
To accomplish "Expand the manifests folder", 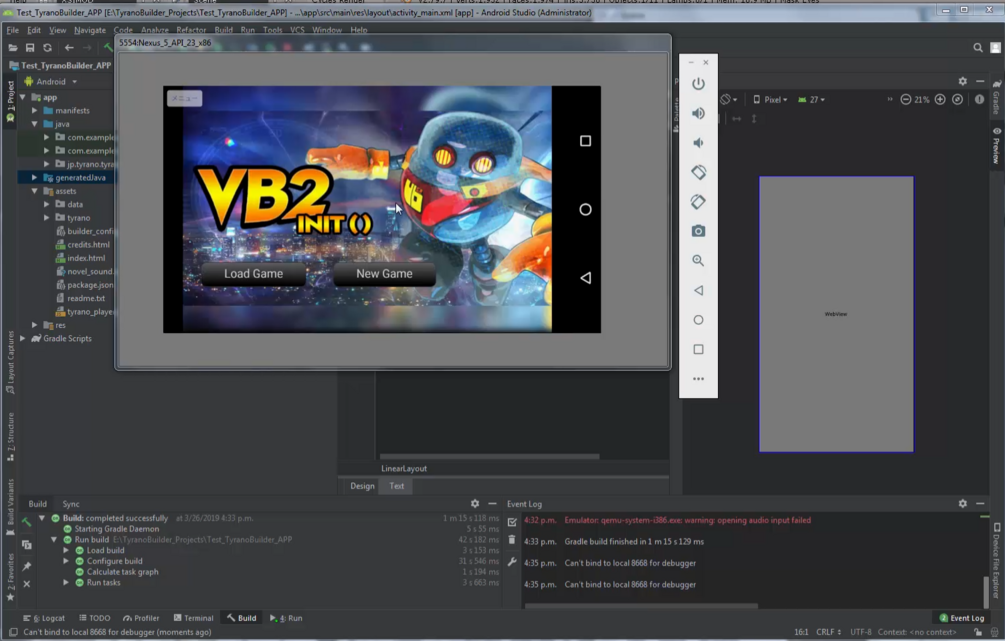I will pyautogui.click(x=35, y=111).
